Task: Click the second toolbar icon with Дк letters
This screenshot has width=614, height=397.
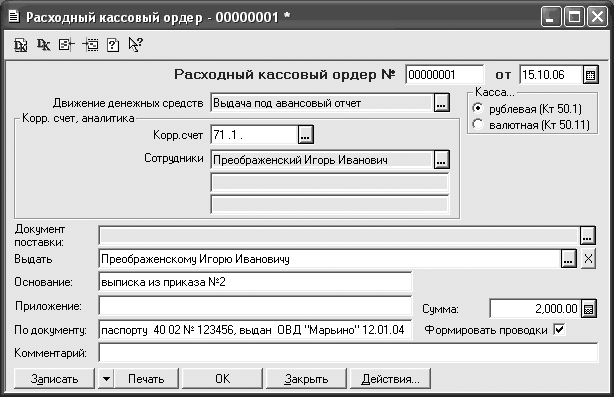Action: tap(43, 45)
